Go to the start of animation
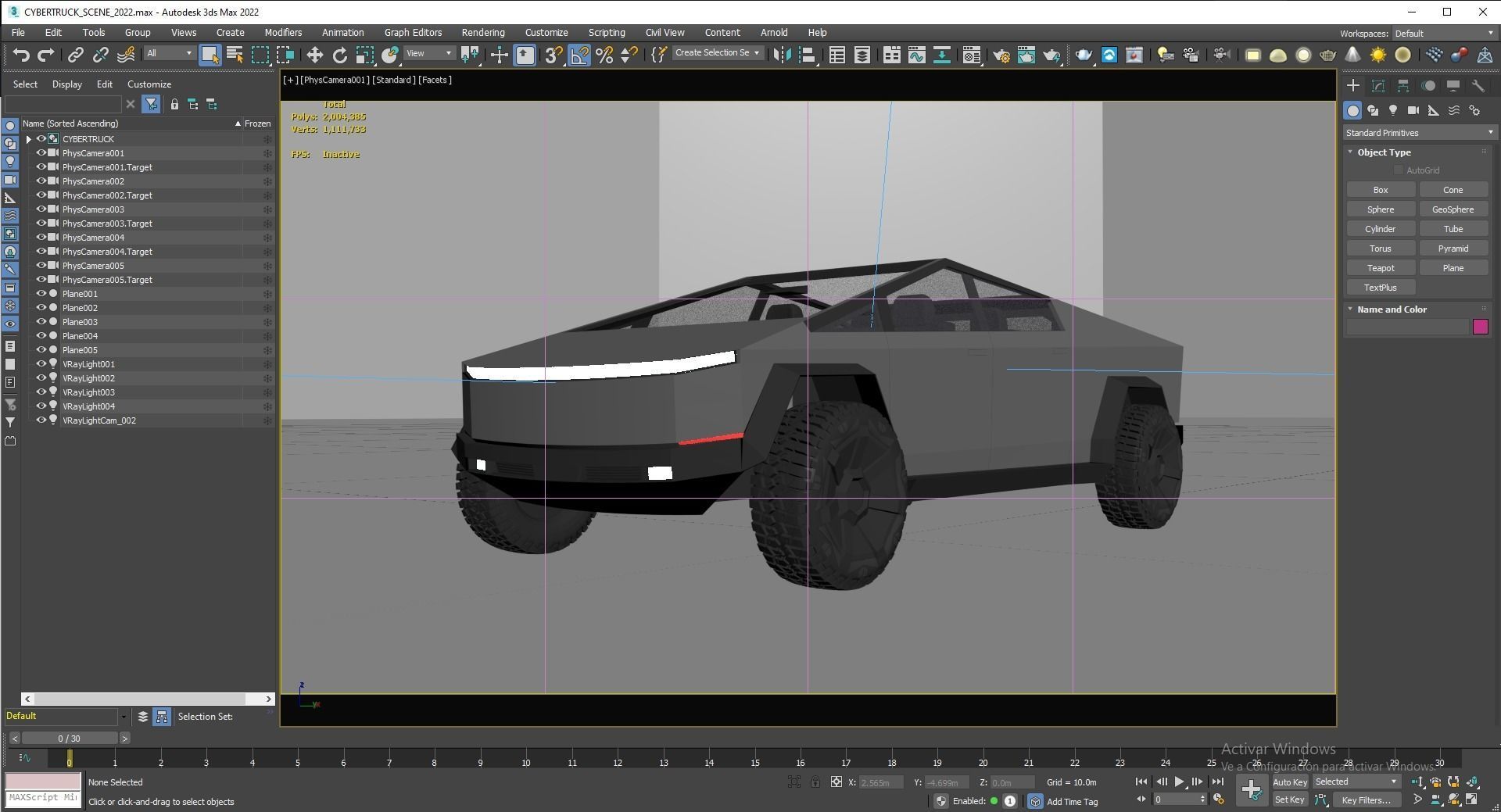The image size is (1501, 812). point(1141,782)
